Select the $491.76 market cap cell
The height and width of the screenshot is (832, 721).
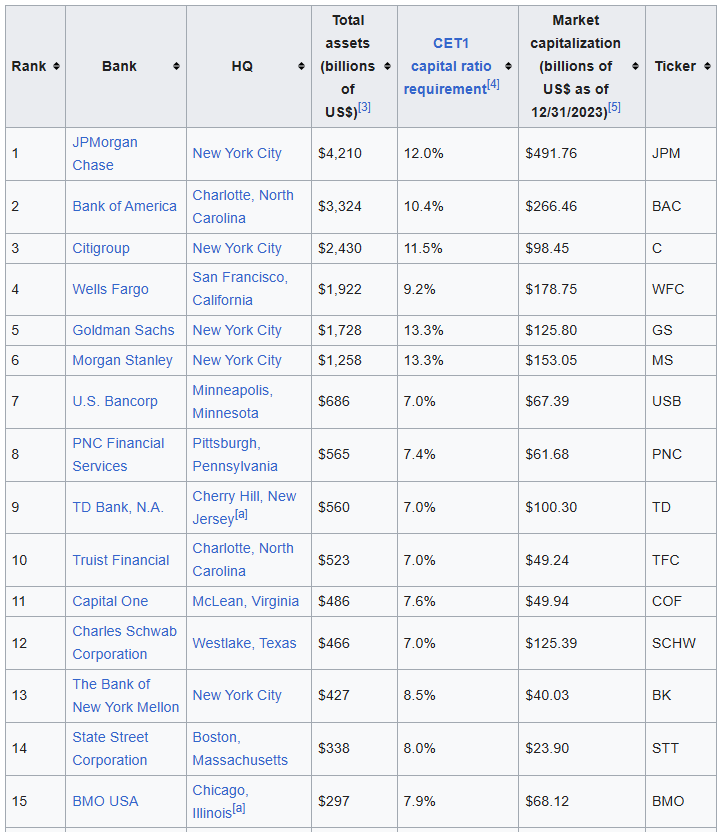pos(582,154)
